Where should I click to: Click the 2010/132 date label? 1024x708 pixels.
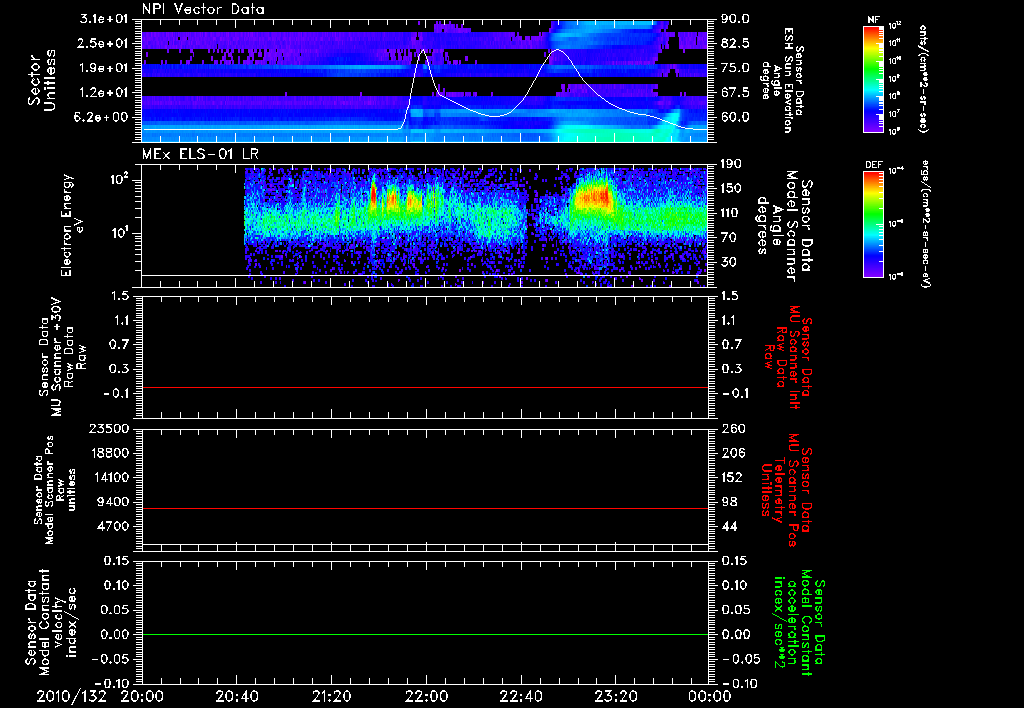coord(71,696)
